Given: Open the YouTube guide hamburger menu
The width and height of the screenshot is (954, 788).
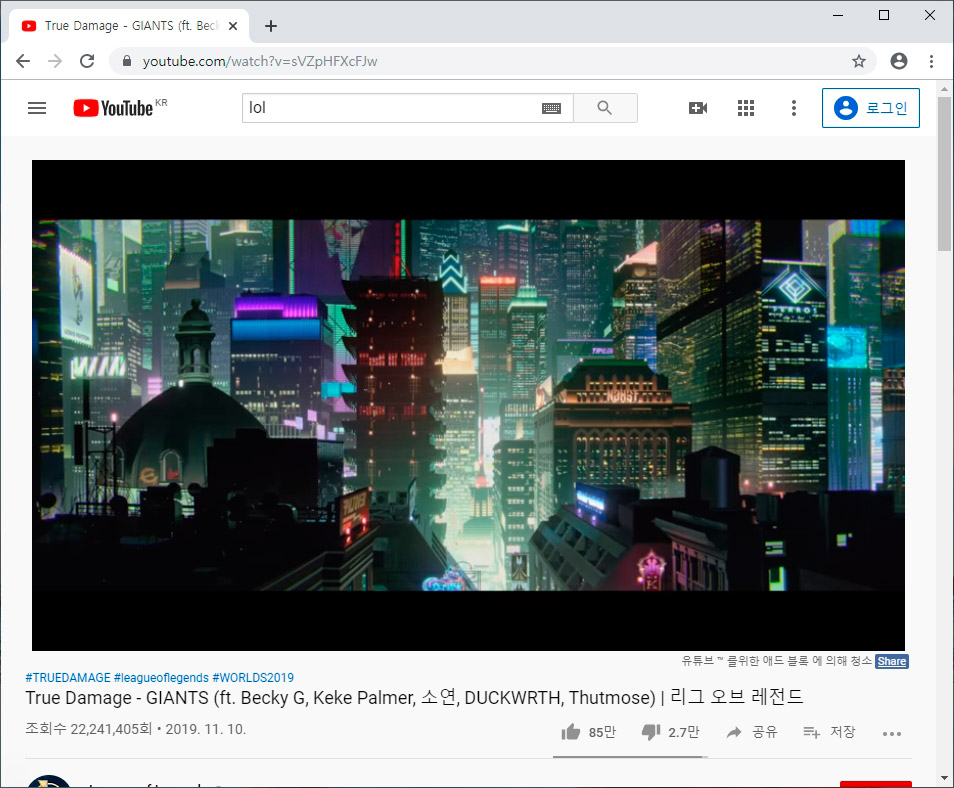Looking at the screenshot, I should (37, 108).
